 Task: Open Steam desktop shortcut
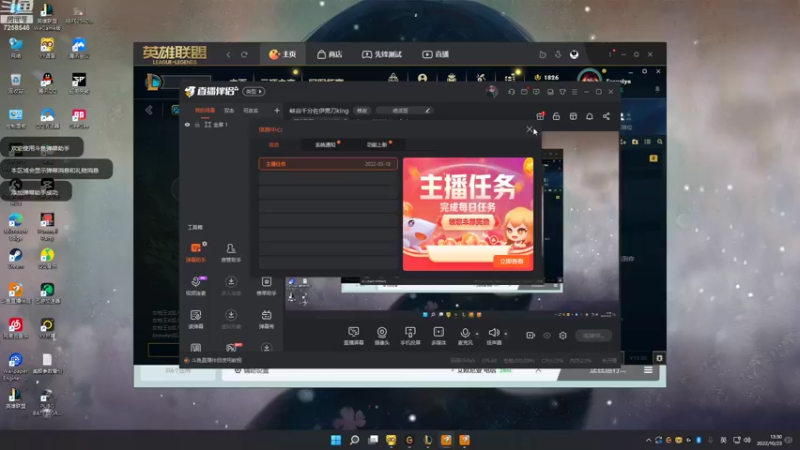click(x=16, y=258)
